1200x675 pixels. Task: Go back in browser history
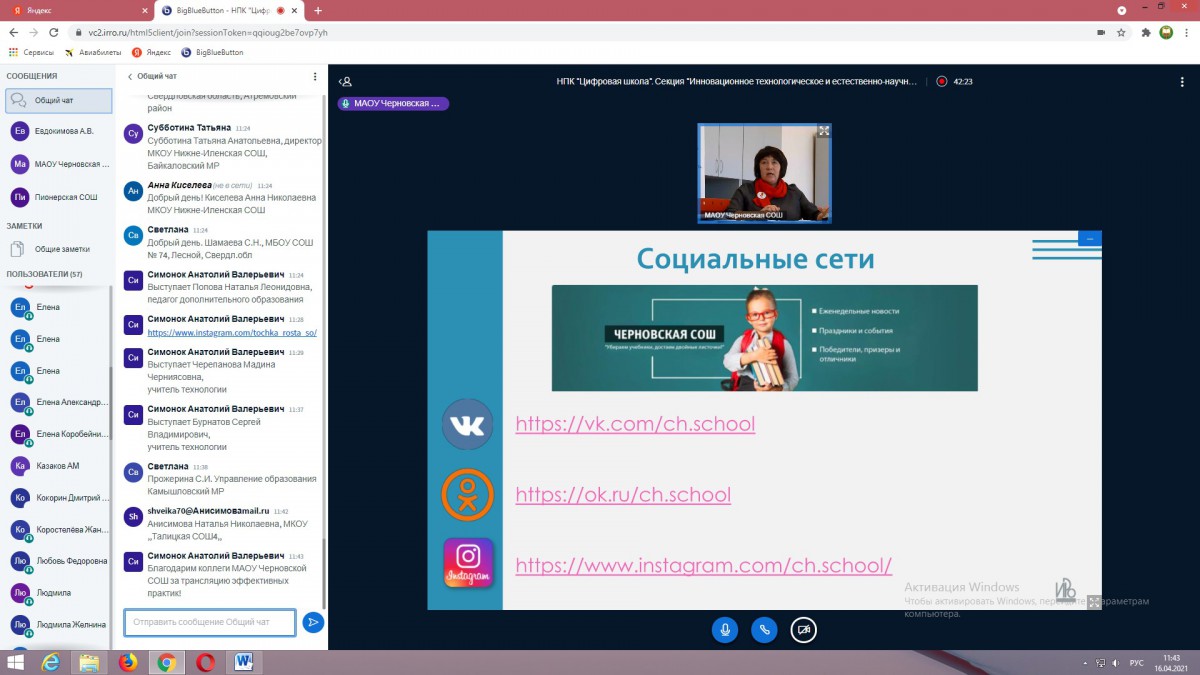click(x=13, y=32)
